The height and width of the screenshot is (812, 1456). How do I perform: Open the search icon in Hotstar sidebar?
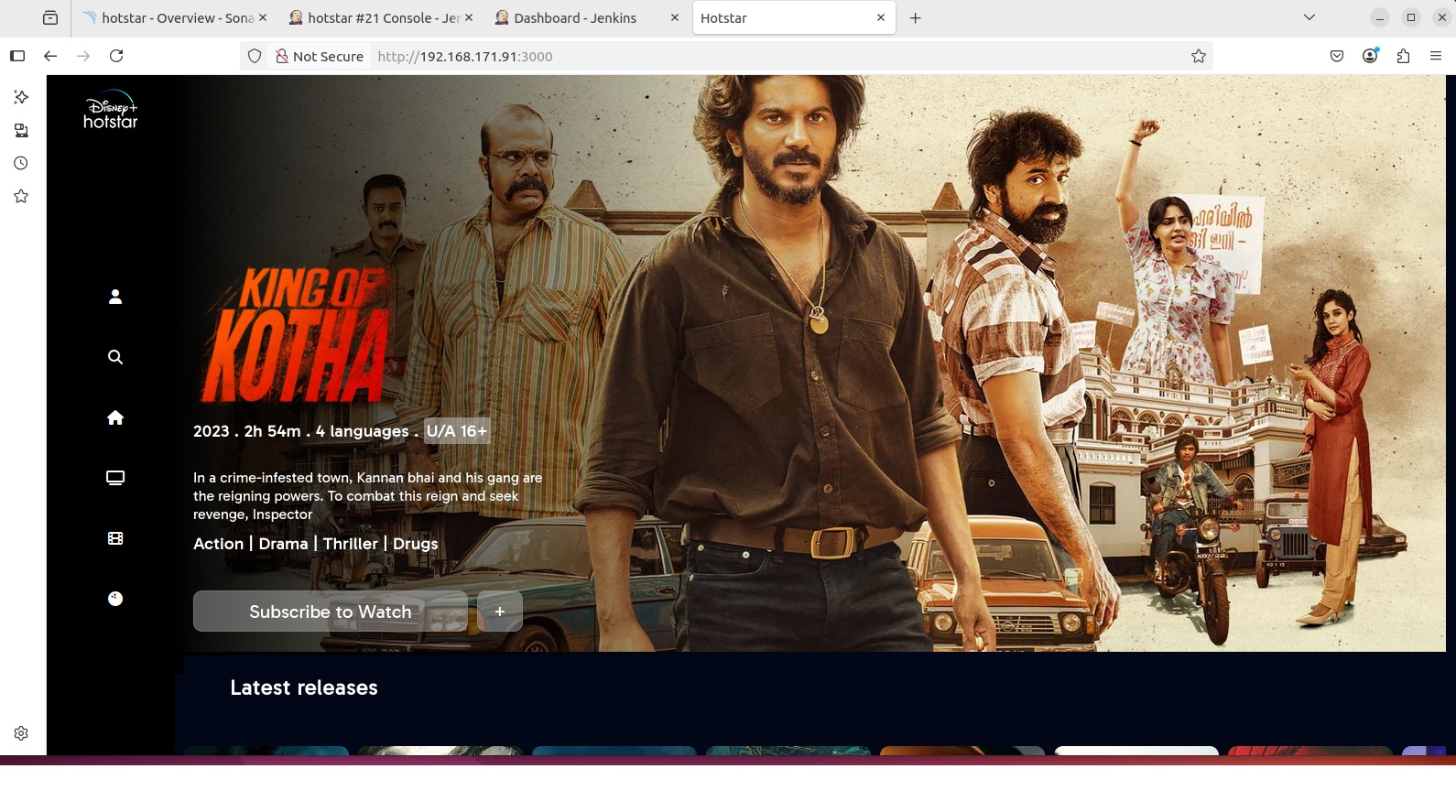115,357
